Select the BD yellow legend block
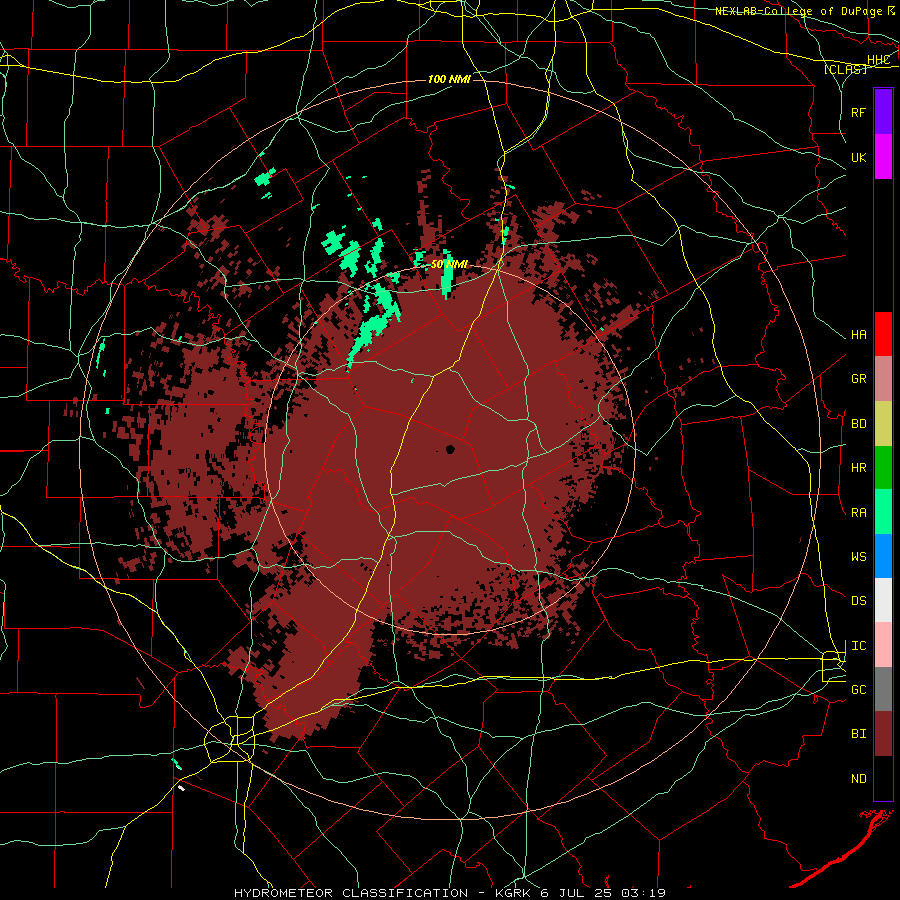The height and width of the screenshot is (900, 900). point(883,424)
